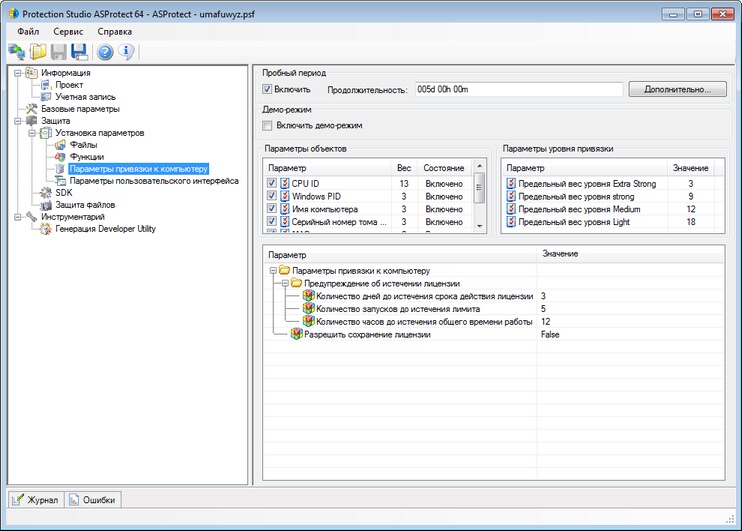Toggle the Включить trial period checkbox
742x531 pixels.
click(267, 89)
